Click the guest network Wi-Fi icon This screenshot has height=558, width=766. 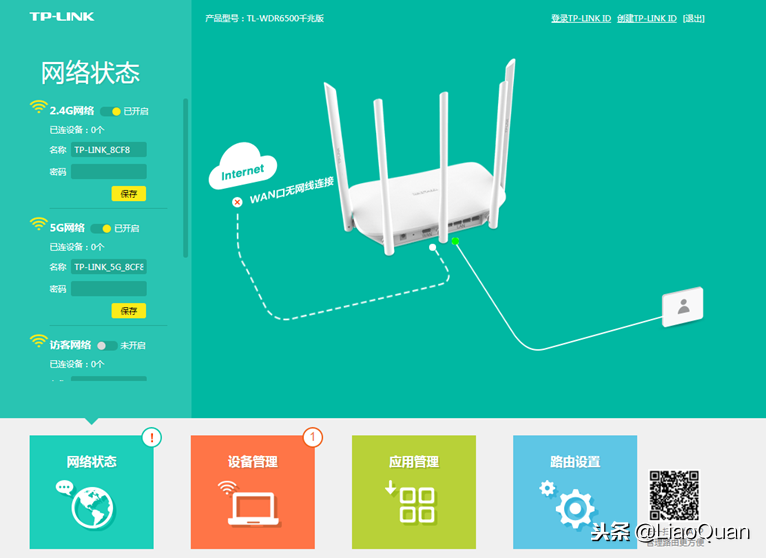(38, 342)
